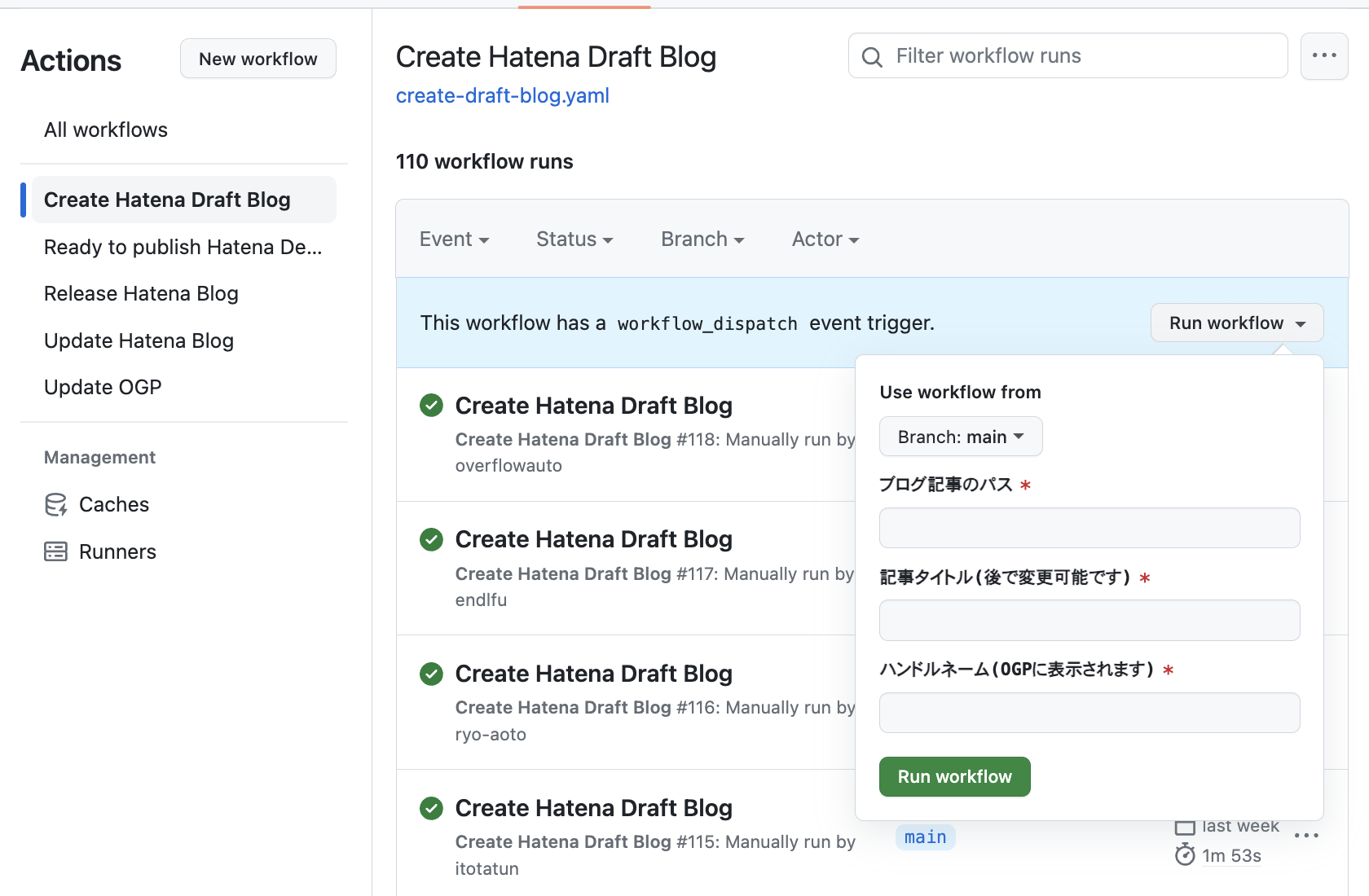Image resolution: width=1369 pixels, height=896 pixels.
Task: Expand the Event filter dropdown
Action: (455, 239)
